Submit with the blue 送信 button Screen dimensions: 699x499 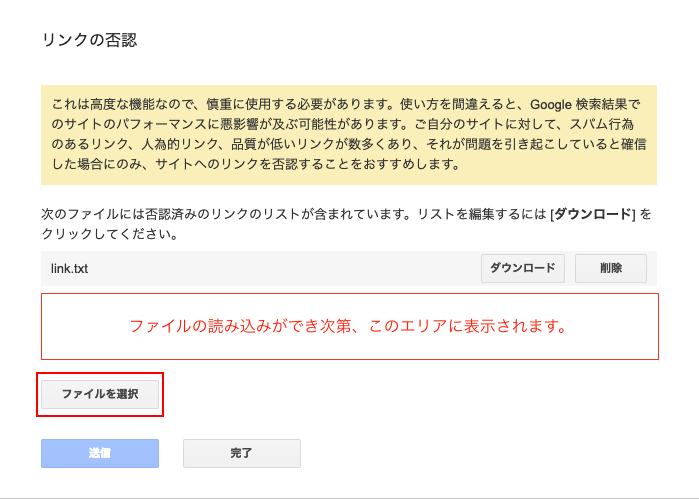coord(100,453)
